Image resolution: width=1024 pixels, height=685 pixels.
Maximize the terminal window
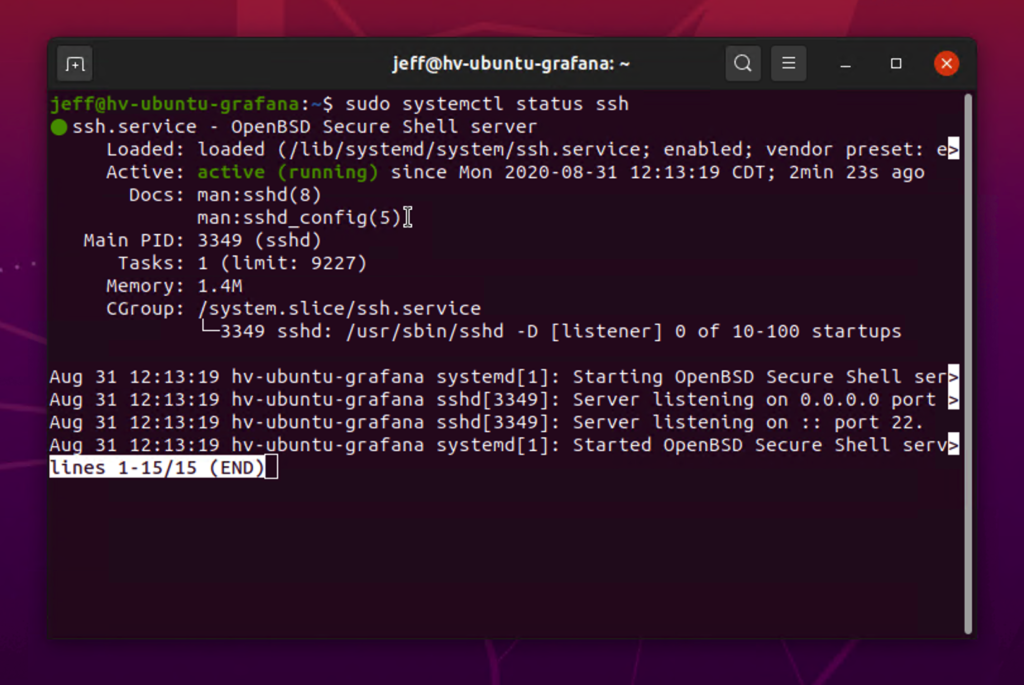point(896,63)
